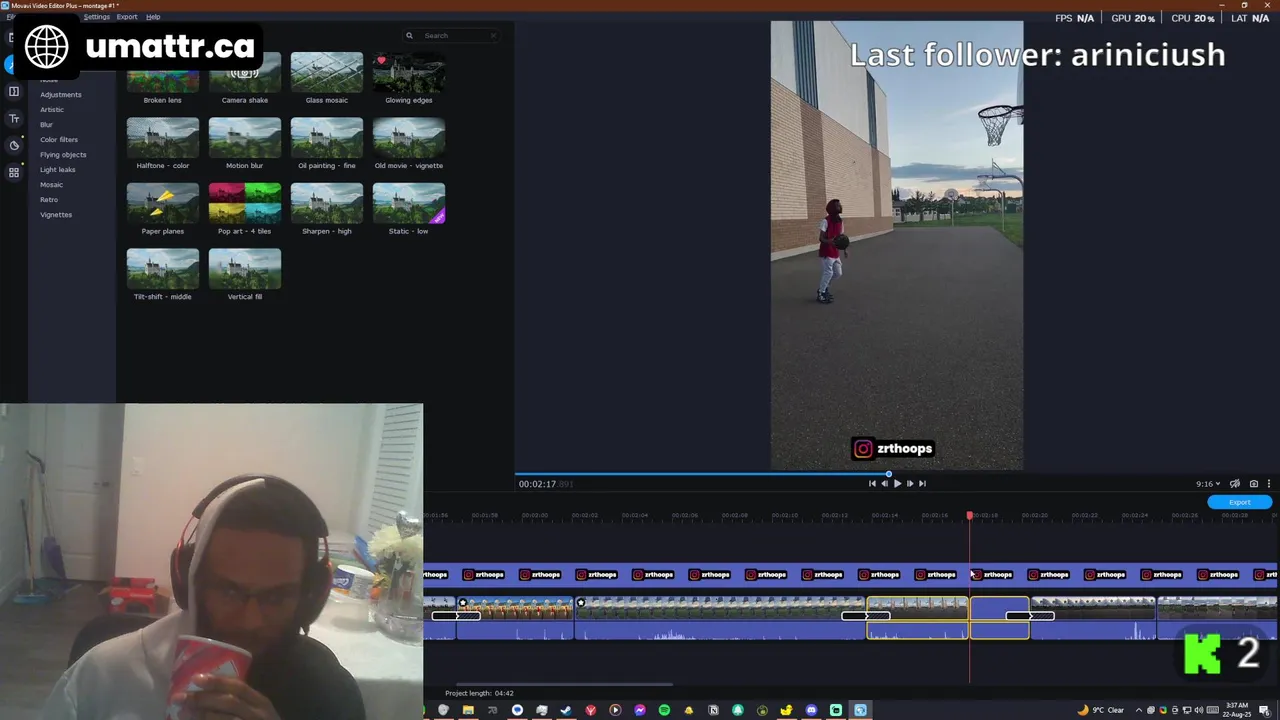Select the Sharpen - high filter thumbnail
Screen dimensions: 1280x720
[x=327, y=204]
